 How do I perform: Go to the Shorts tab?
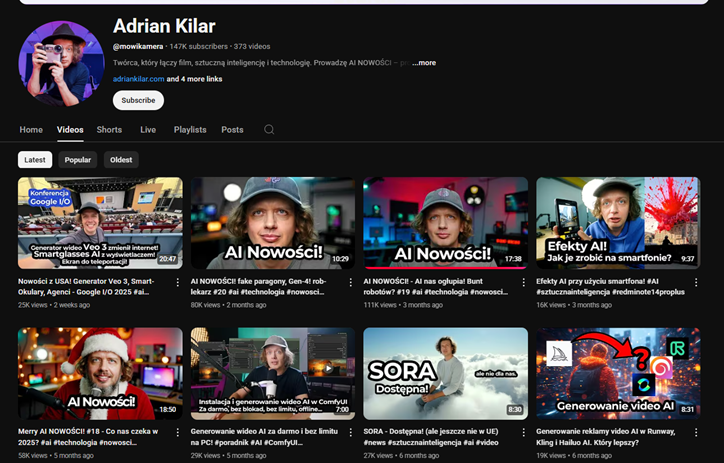point(109,130)
